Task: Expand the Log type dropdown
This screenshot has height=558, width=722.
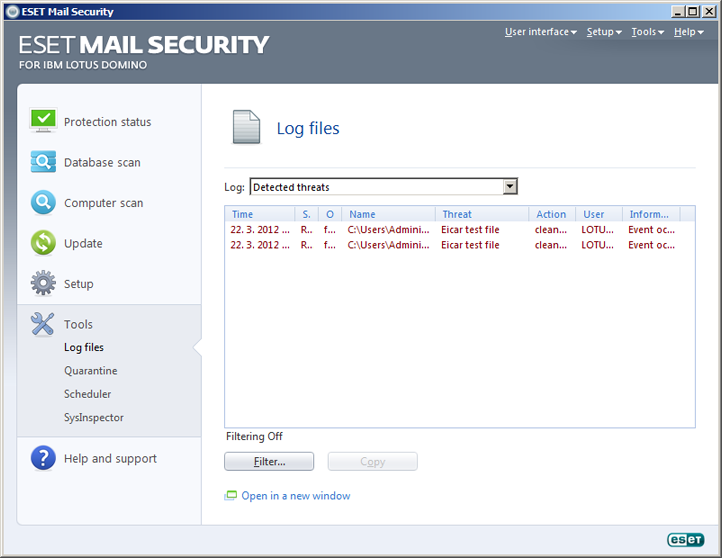Action: click(510, 187)
